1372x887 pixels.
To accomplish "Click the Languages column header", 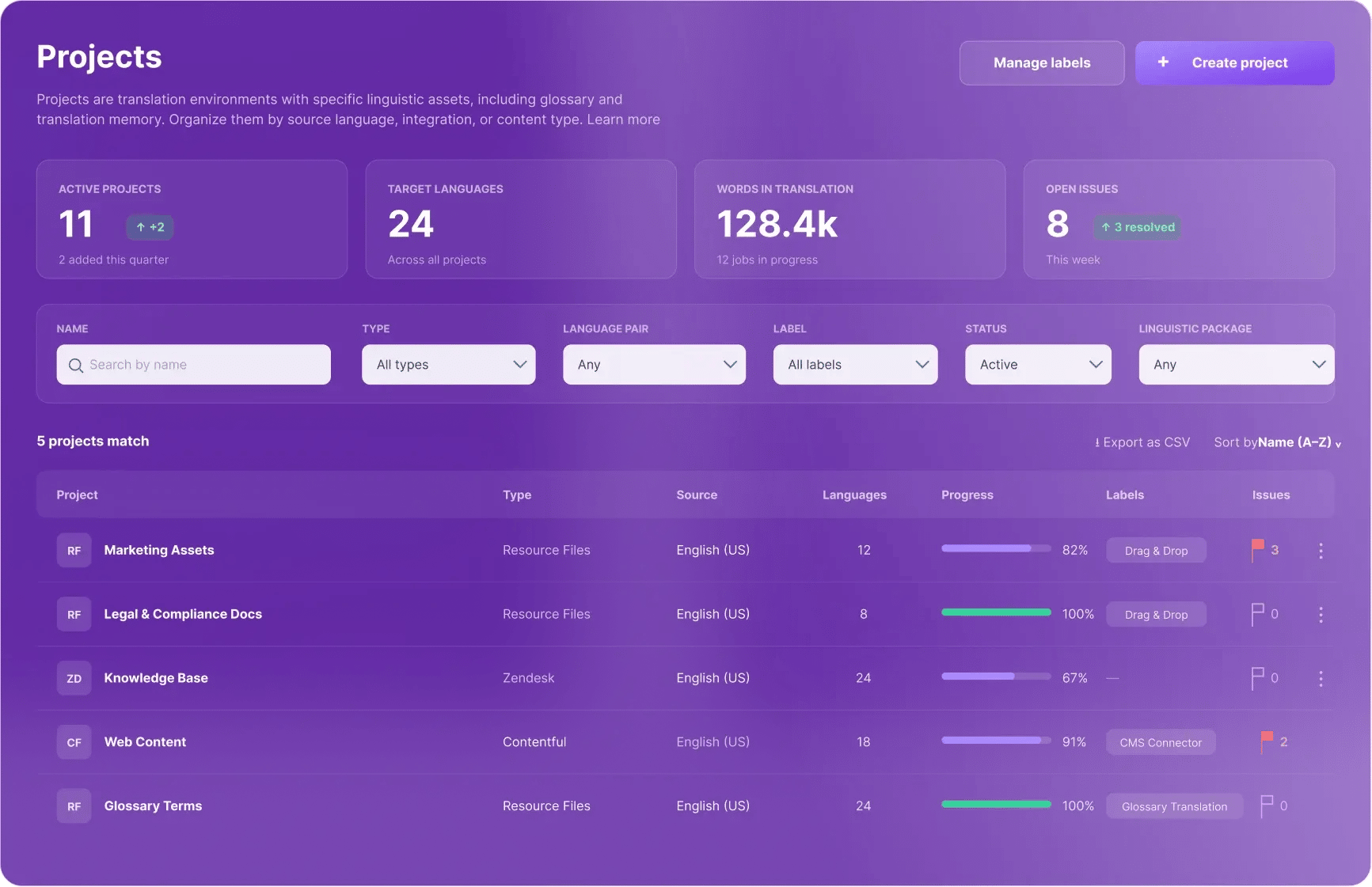I will click(854, 495).
